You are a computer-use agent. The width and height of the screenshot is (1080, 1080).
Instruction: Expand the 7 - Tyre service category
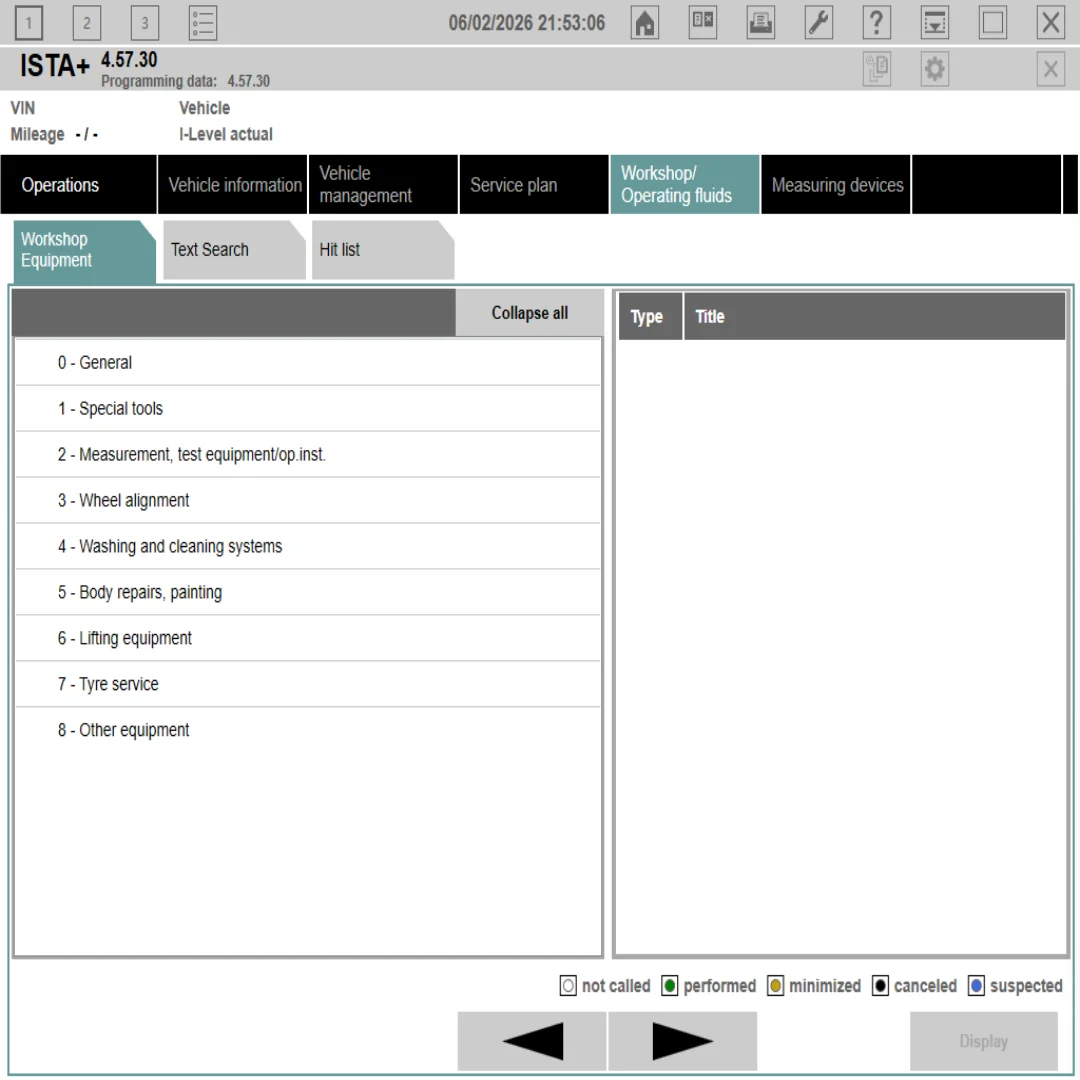click(308, 684)
